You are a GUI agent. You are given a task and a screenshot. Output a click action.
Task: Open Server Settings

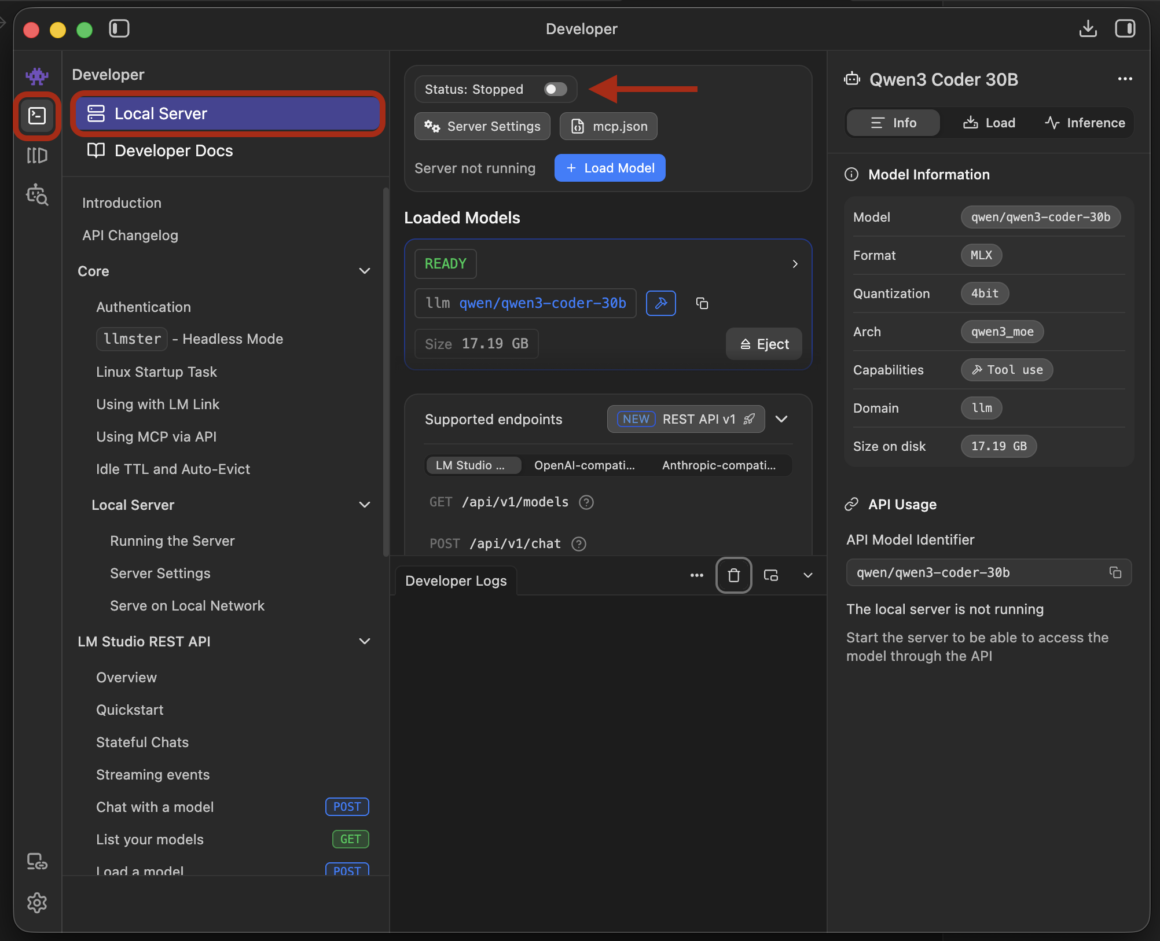(x=482, y=127)
